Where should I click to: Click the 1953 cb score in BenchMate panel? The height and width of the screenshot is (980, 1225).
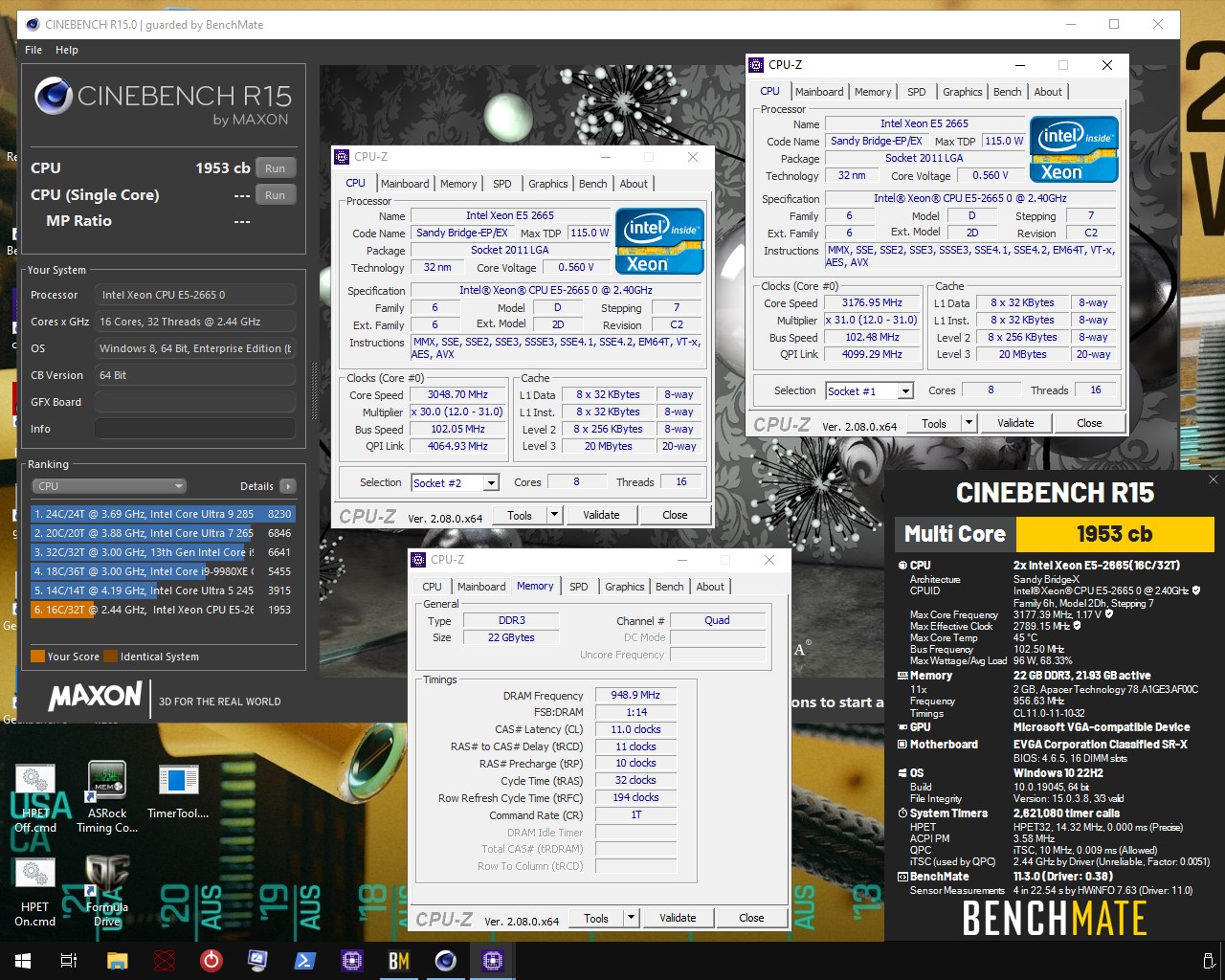coord(1115,534)
